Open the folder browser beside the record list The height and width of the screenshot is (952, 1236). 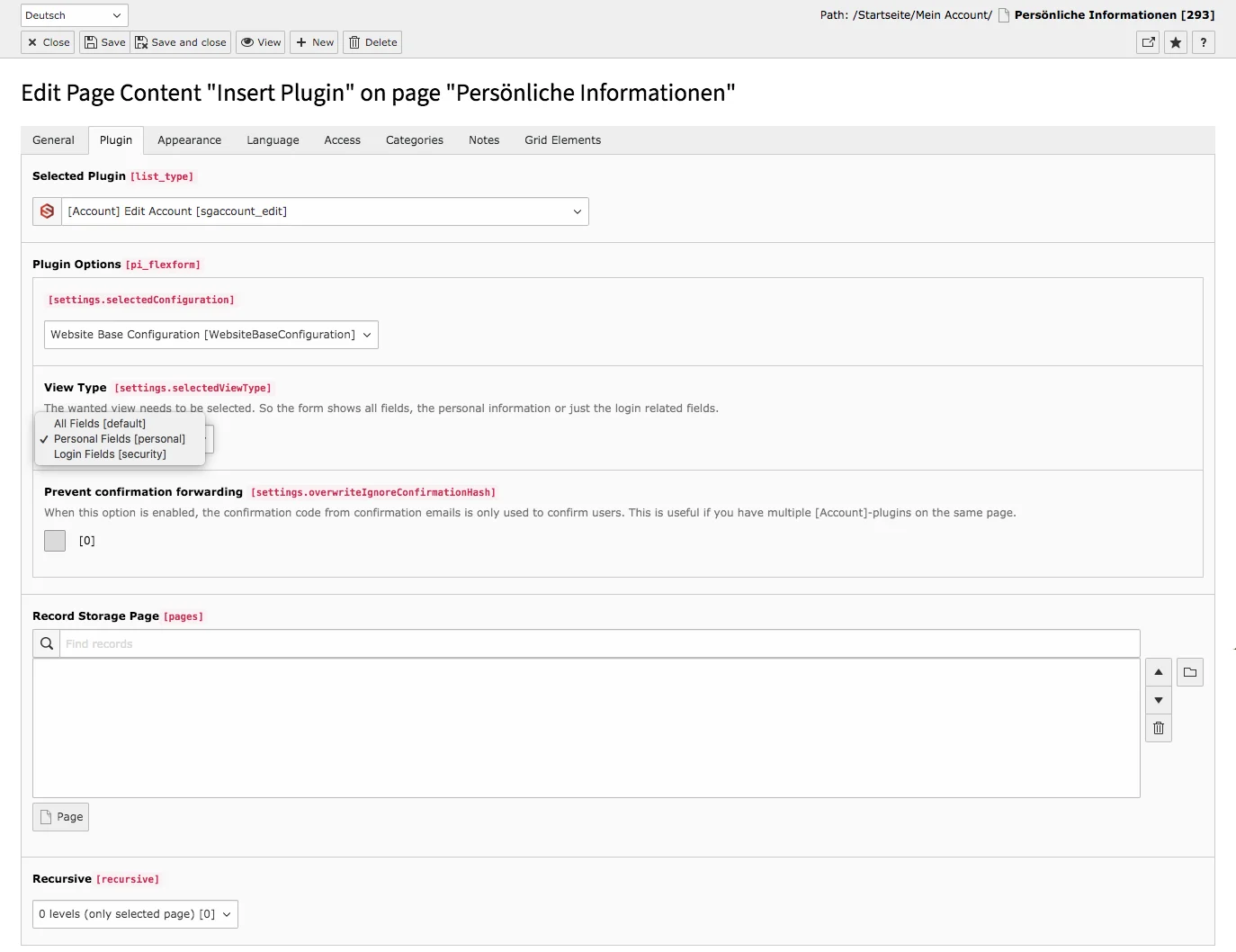1189,671
